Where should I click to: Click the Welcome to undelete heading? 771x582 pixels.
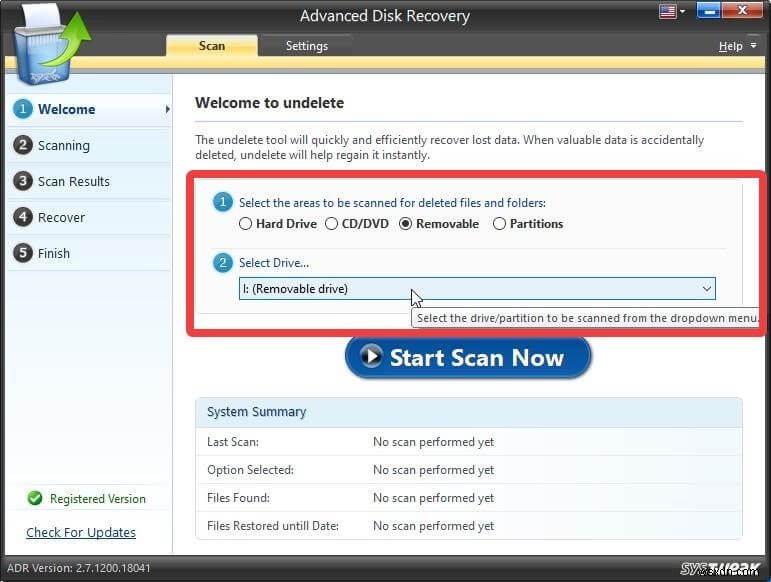tap(269, 103)
